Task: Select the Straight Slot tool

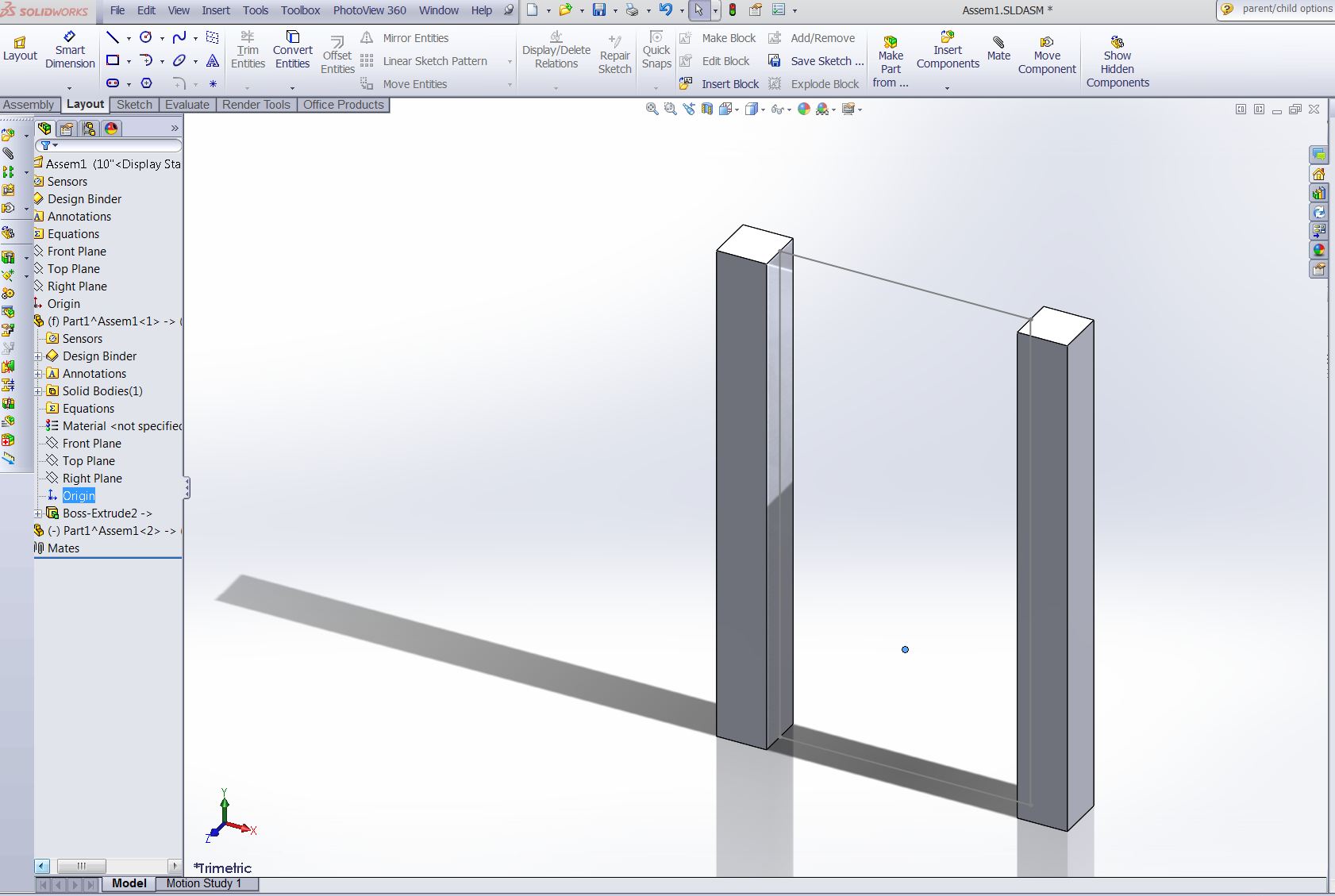Action: (113, 83)
